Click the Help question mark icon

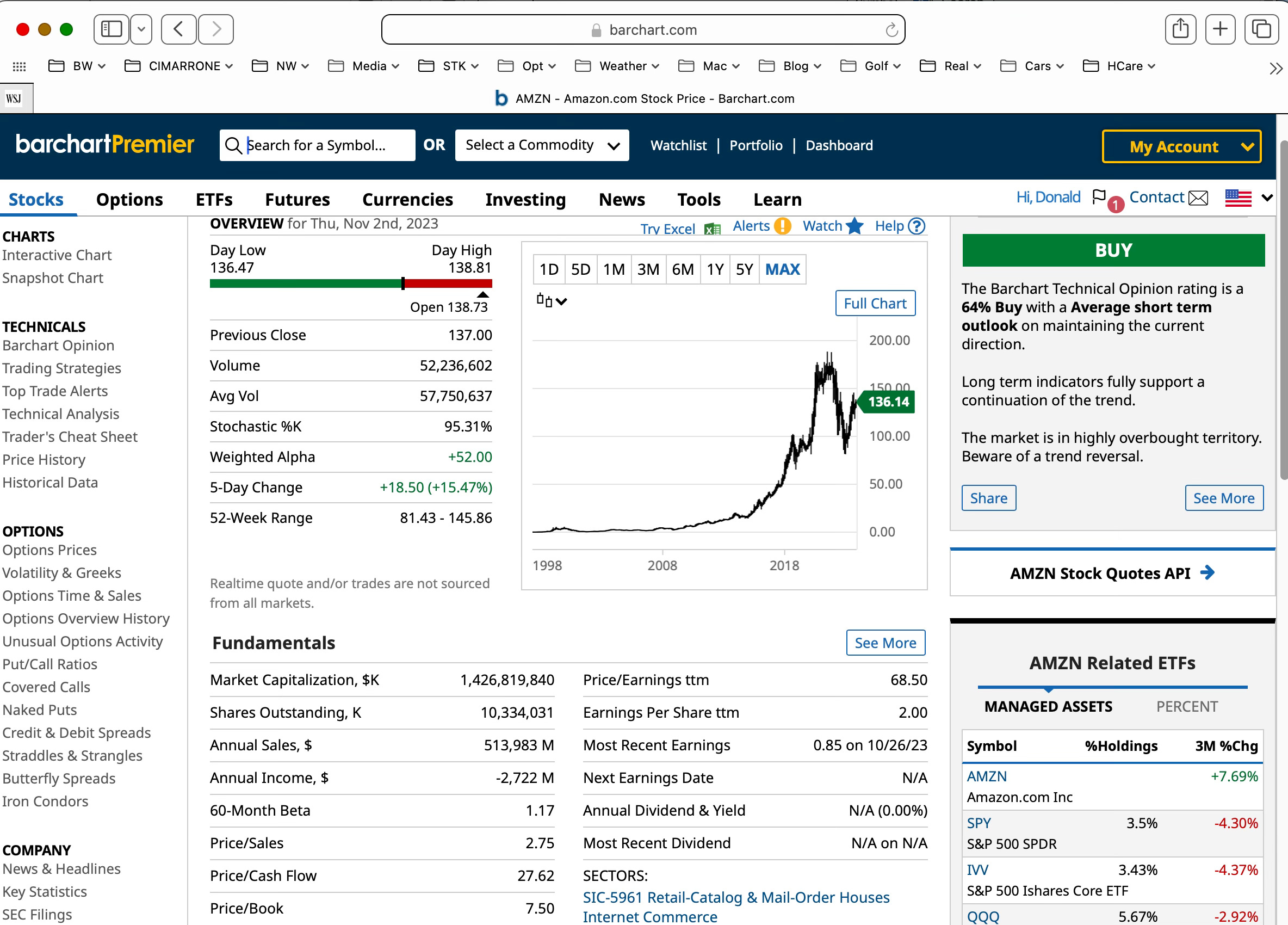pyautogui.click(x=916, y=226)
